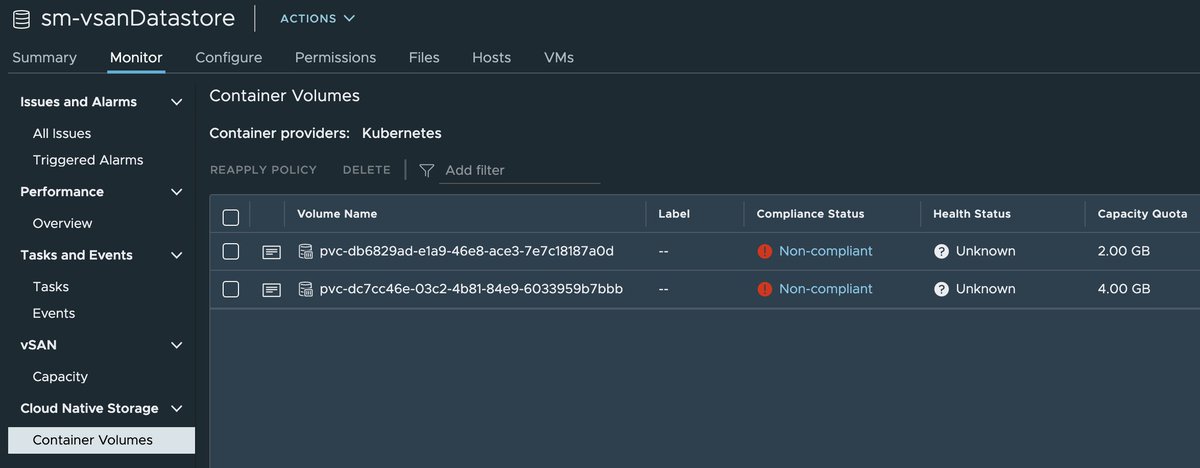Viewport: 1200px width, 468px height.
Task: Click the REAPPLY POLICY button
Action: [x=263, y=170]
